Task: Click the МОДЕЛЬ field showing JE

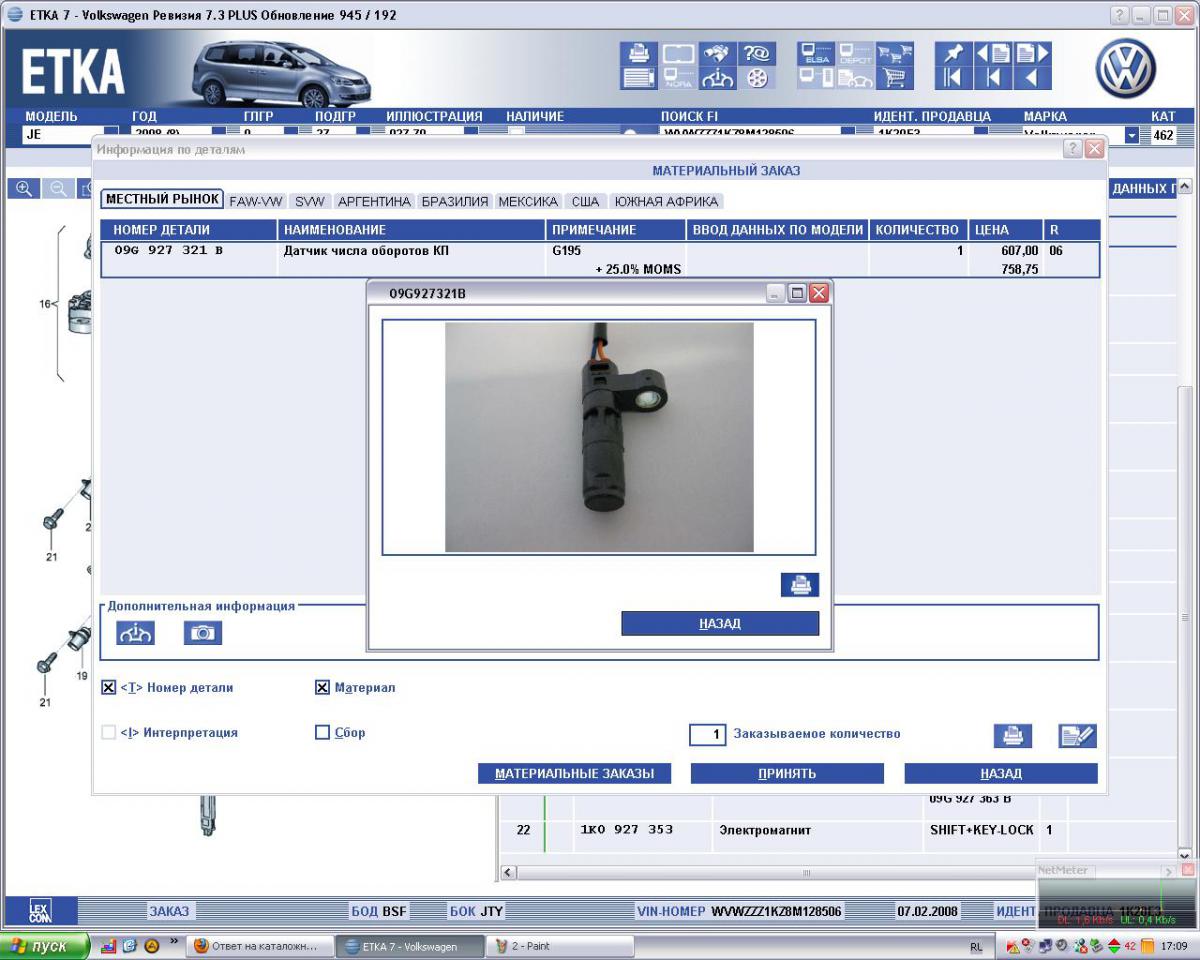Action: pos(62,134)
